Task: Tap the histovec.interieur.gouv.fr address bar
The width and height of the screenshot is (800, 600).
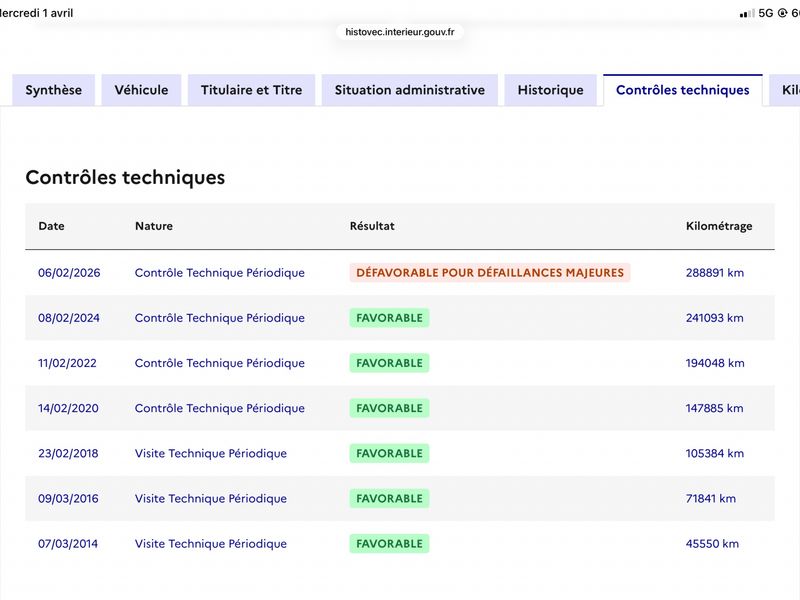Action: [x=399, y=32]
